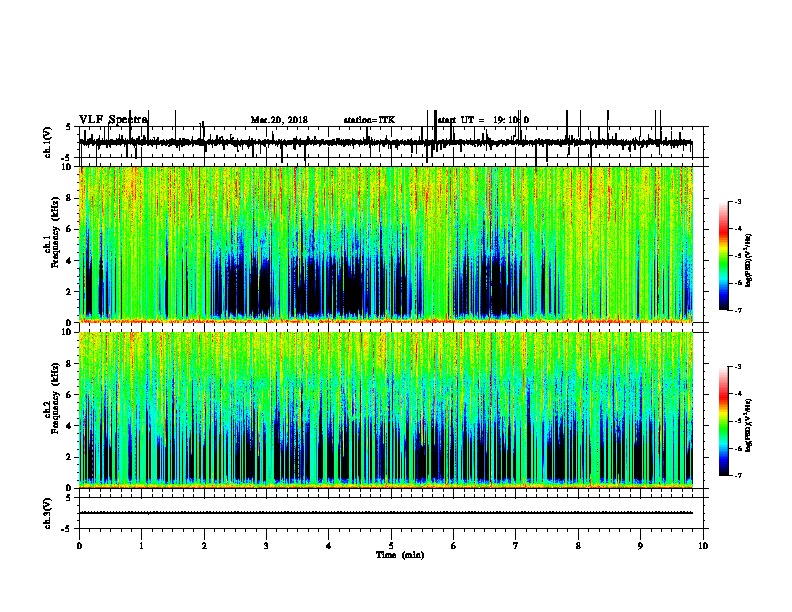This screenshot has width=792, height=612.
Task: Select the date text "Mar.20, 2018"
Action: click(x=279, y=120)
